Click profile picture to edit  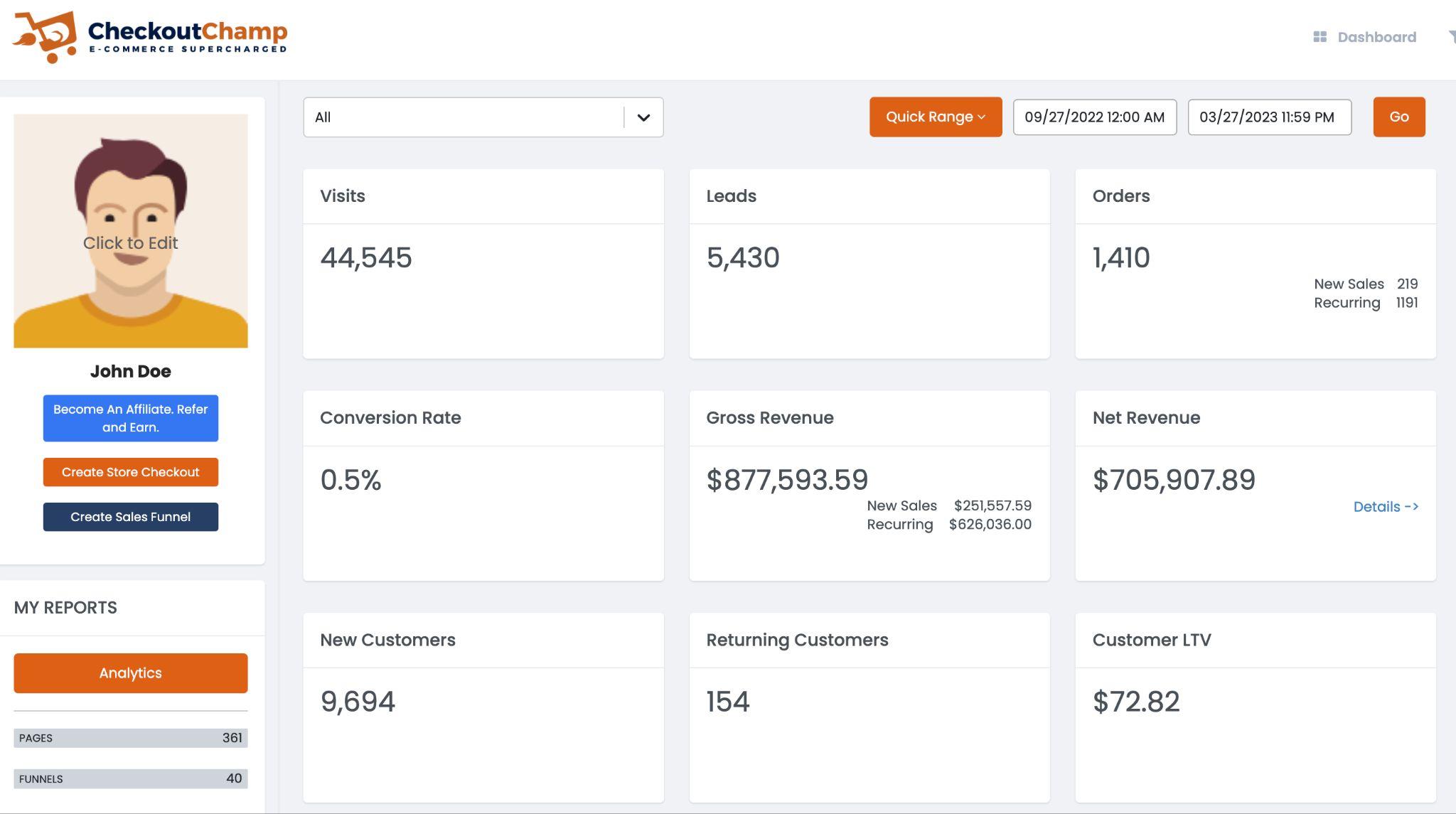click(131, 231)
